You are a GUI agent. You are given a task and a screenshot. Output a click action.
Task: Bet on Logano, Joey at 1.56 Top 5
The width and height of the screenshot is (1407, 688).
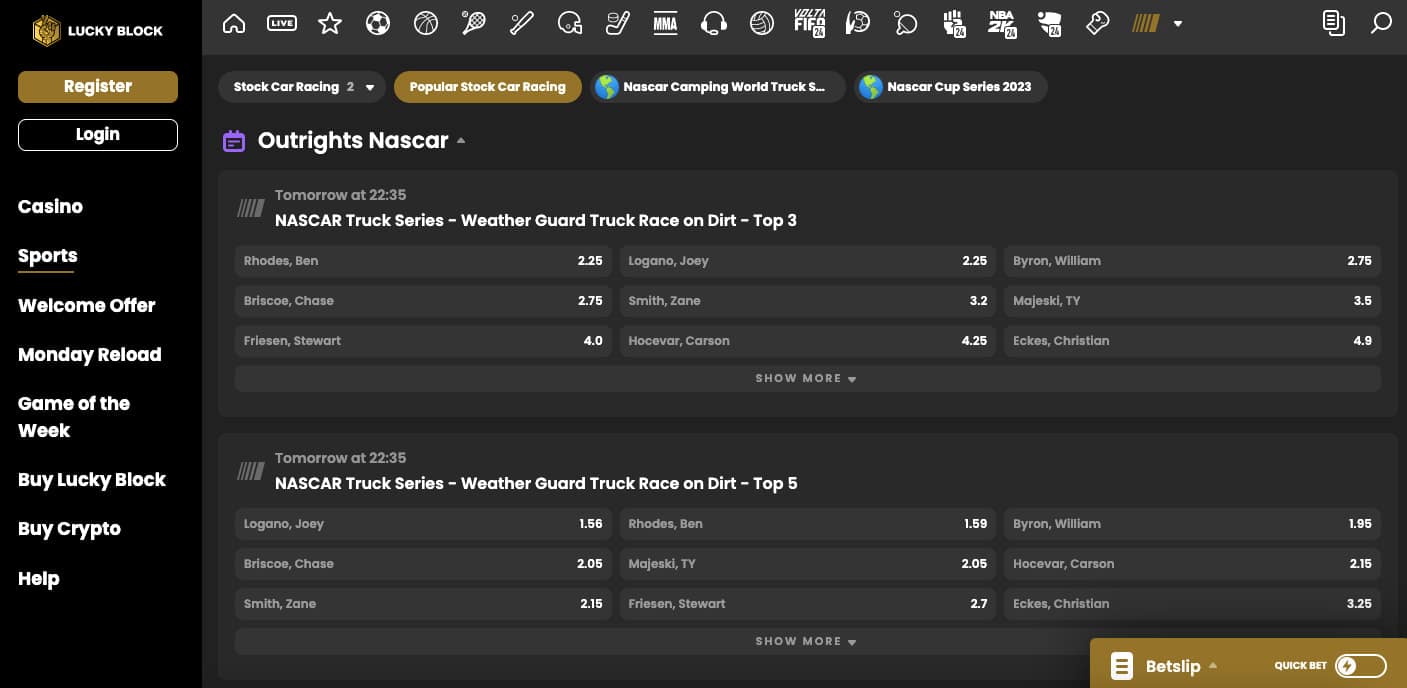423,524
